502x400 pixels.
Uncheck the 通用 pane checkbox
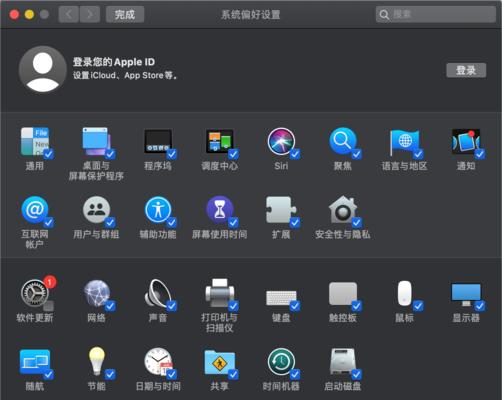[49, 154]
